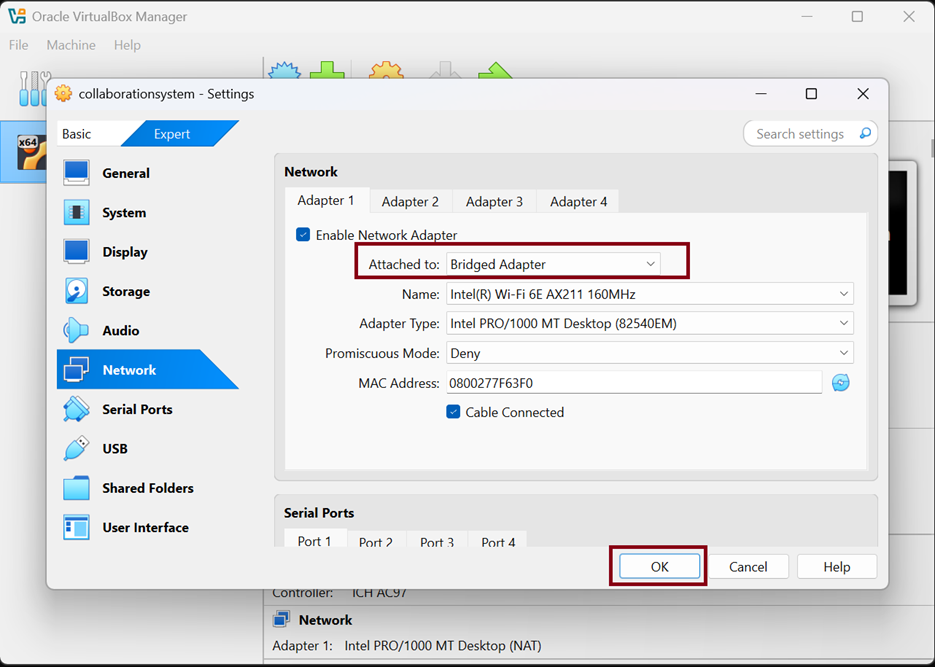Viewport: 935px width, 667px height.
Task: Open the Attached to dropdown
Action: [x=553, y=264]
